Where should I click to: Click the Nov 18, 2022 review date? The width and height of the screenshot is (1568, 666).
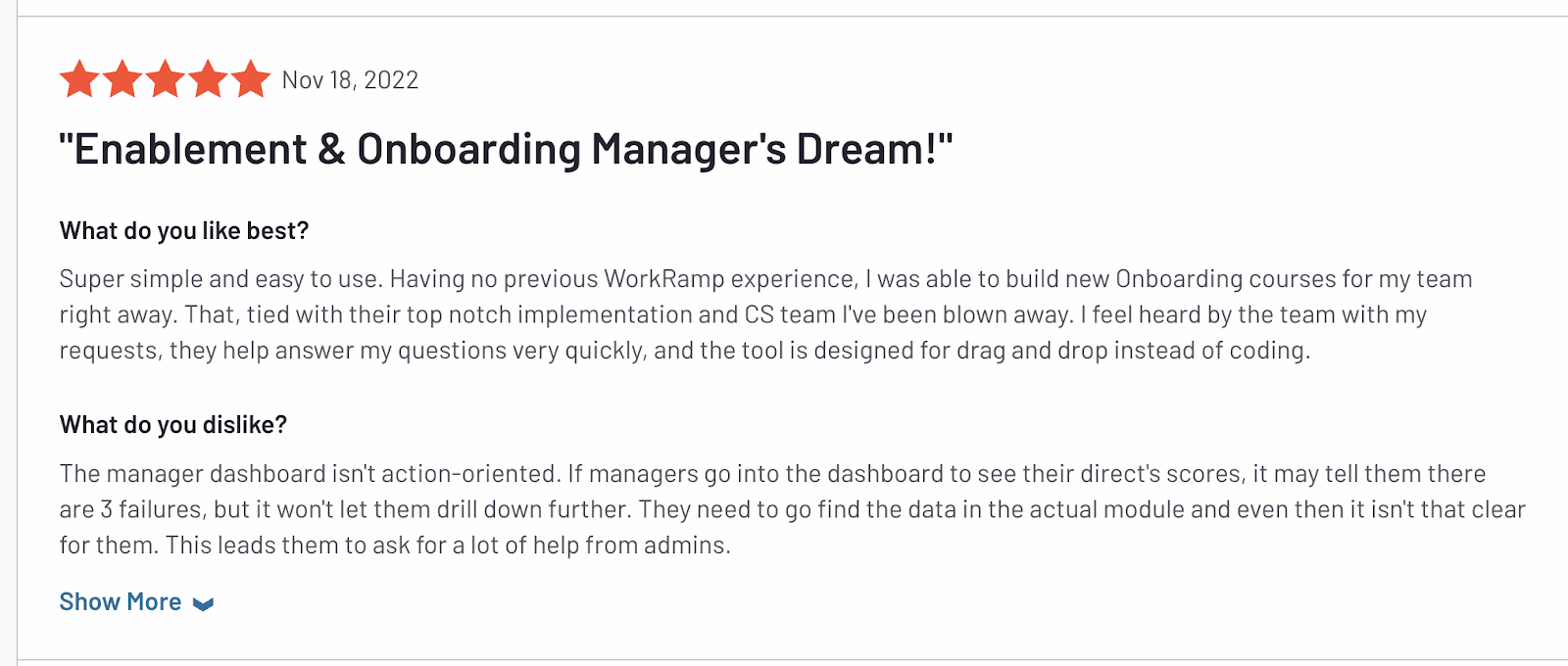tap(350, 80)
